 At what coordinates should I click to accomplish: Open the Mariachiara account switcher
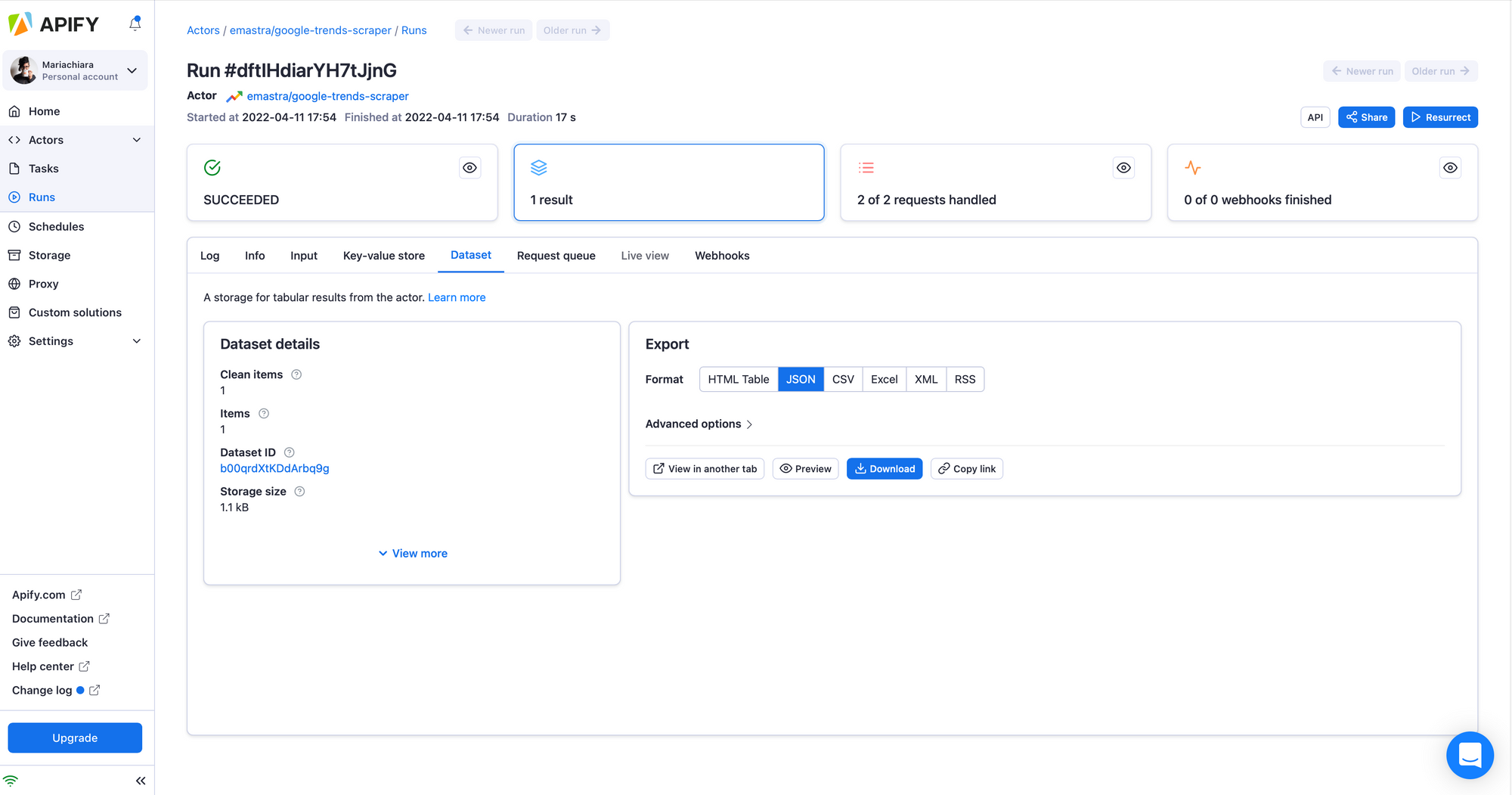pos(75,70)
